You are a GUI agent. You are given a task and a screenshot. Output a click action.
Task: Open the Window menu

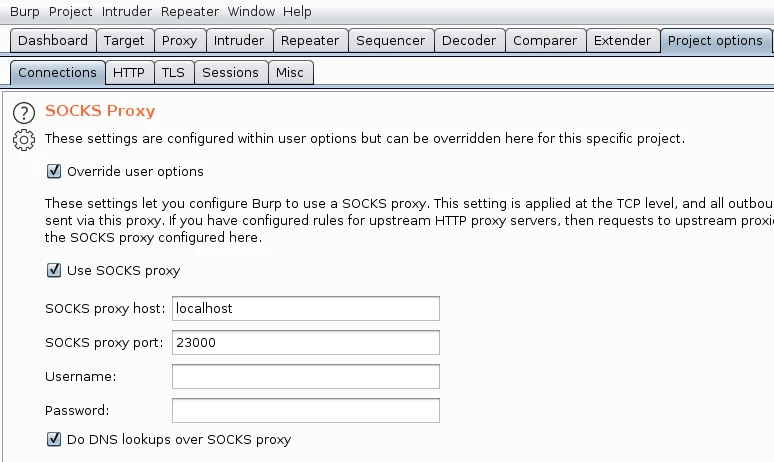tap(251, 11)
